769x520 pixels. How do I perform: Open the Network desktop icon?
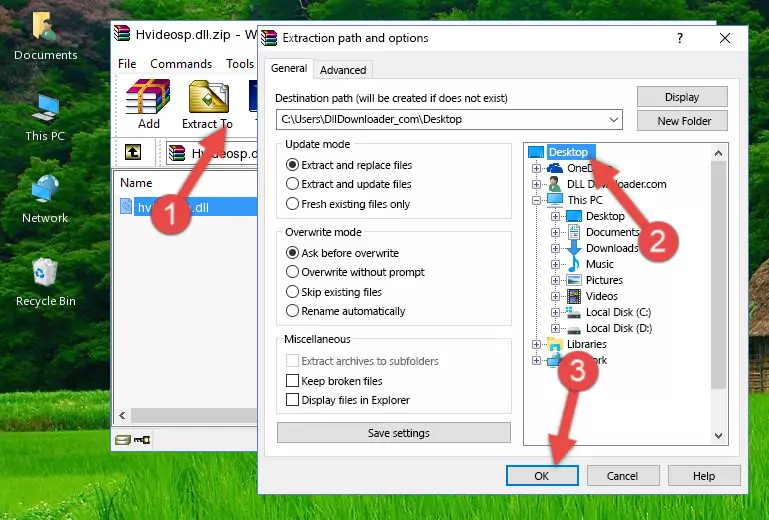point(45,200)
